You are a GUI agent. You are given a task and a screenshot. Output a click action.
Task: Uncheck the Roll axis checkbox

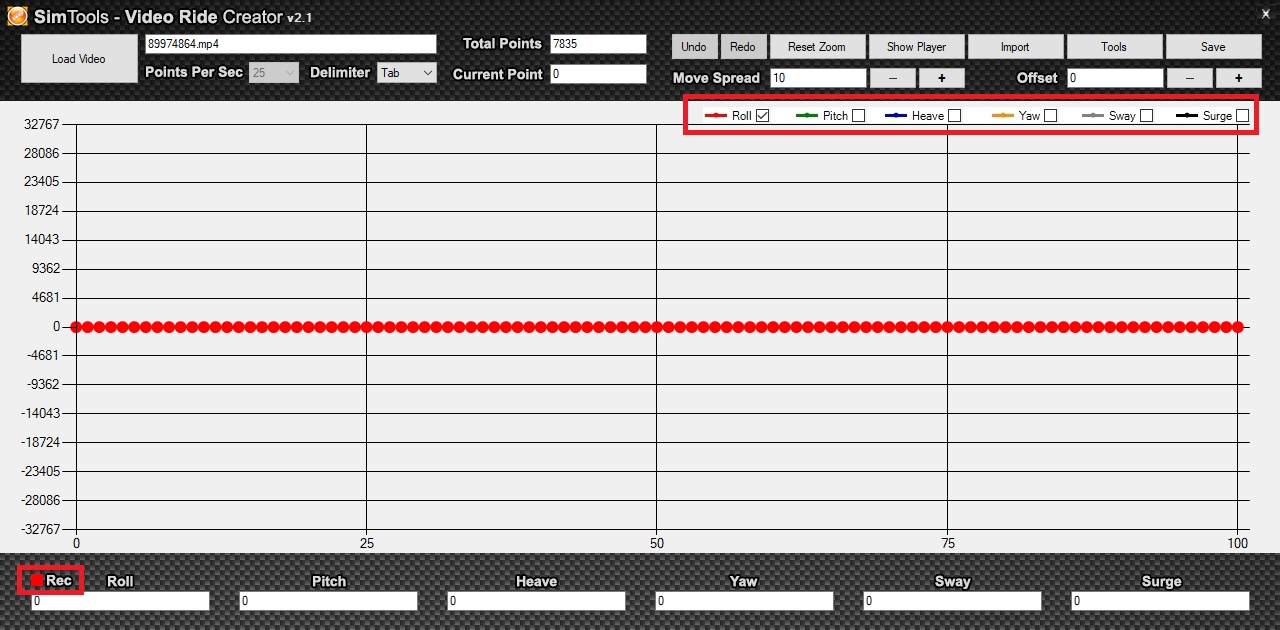[763, 116]
